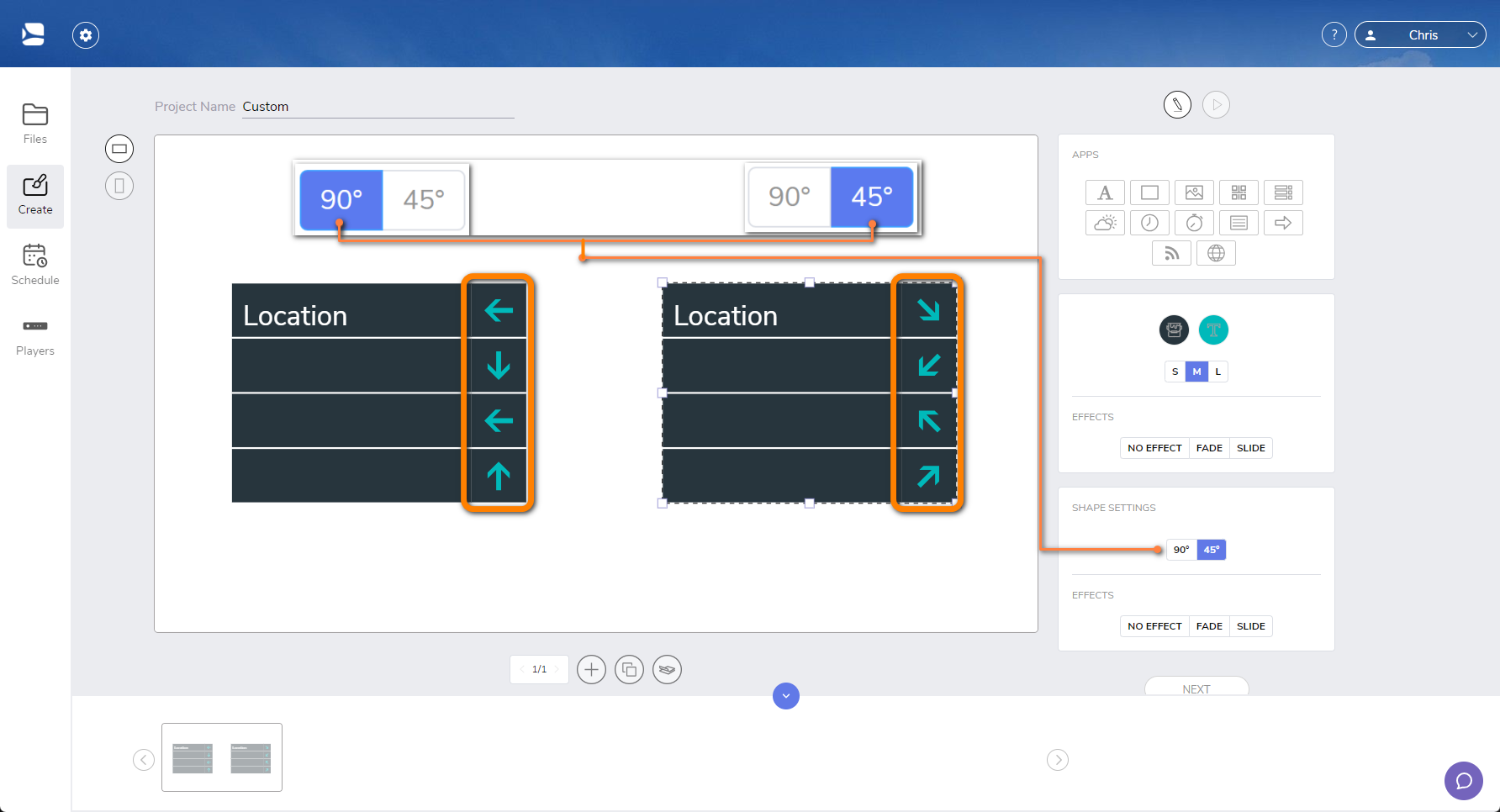Viewport: 1500px width, 812px height.
Task: Add an RSS feed app
Action: coord(1171,252)
